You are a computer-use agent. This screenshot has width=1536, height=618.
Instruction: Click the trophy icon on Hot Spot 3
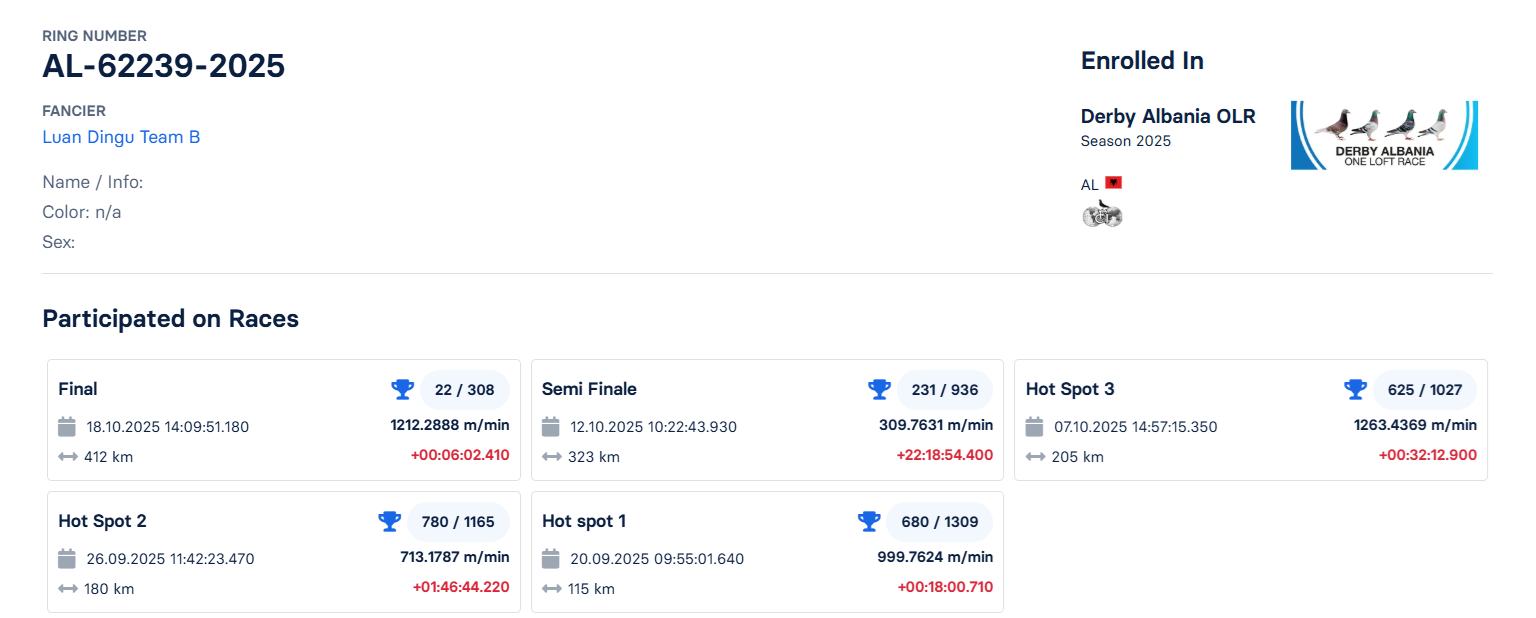tap(1355, 389)
